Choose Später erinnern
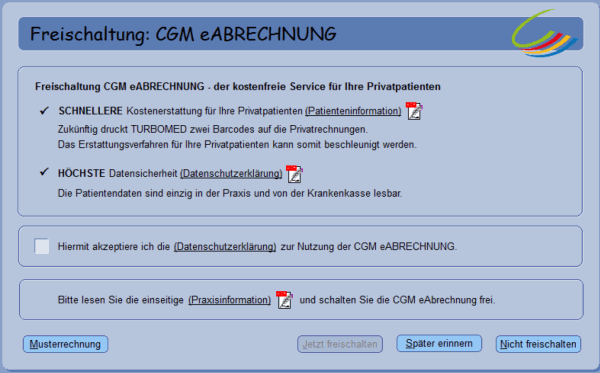 (439, 343)
